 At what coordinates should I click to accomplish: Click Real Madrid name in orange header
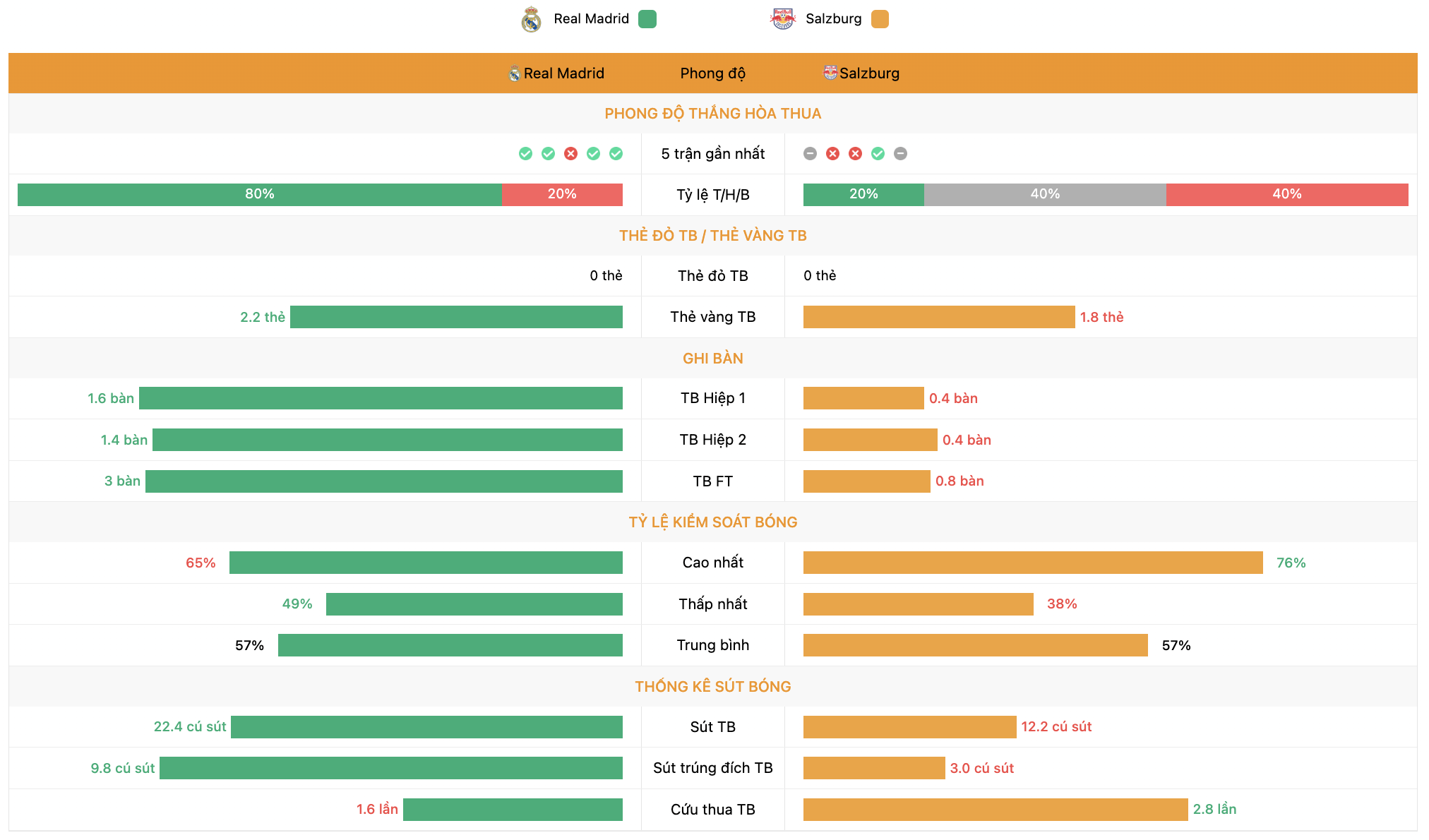pos(563,73)
